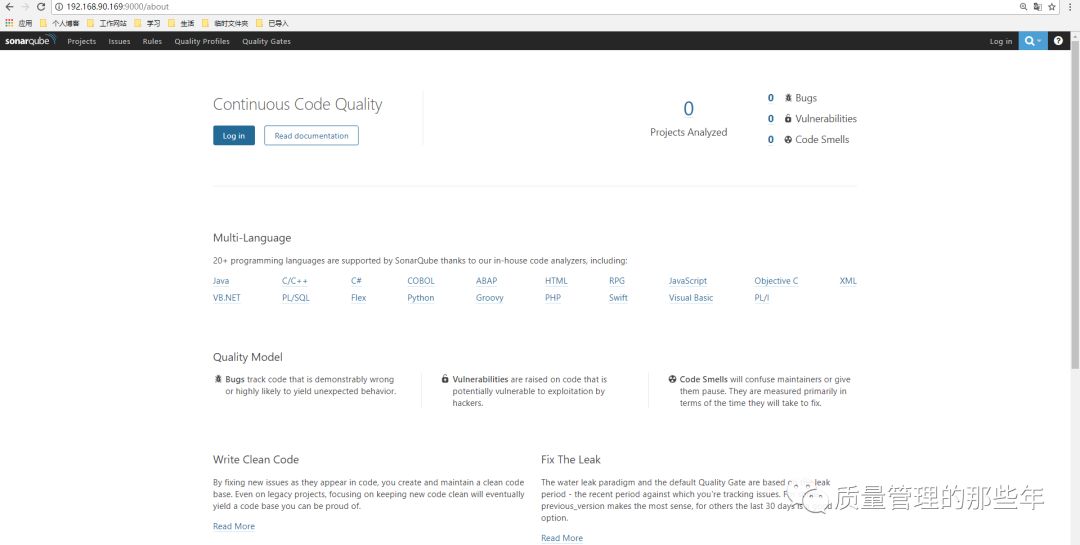The height and width of the screenshot is (545, 1080).
Task: Click the lock icon next to Vulnerabilities count
Action: click(788, 119)
